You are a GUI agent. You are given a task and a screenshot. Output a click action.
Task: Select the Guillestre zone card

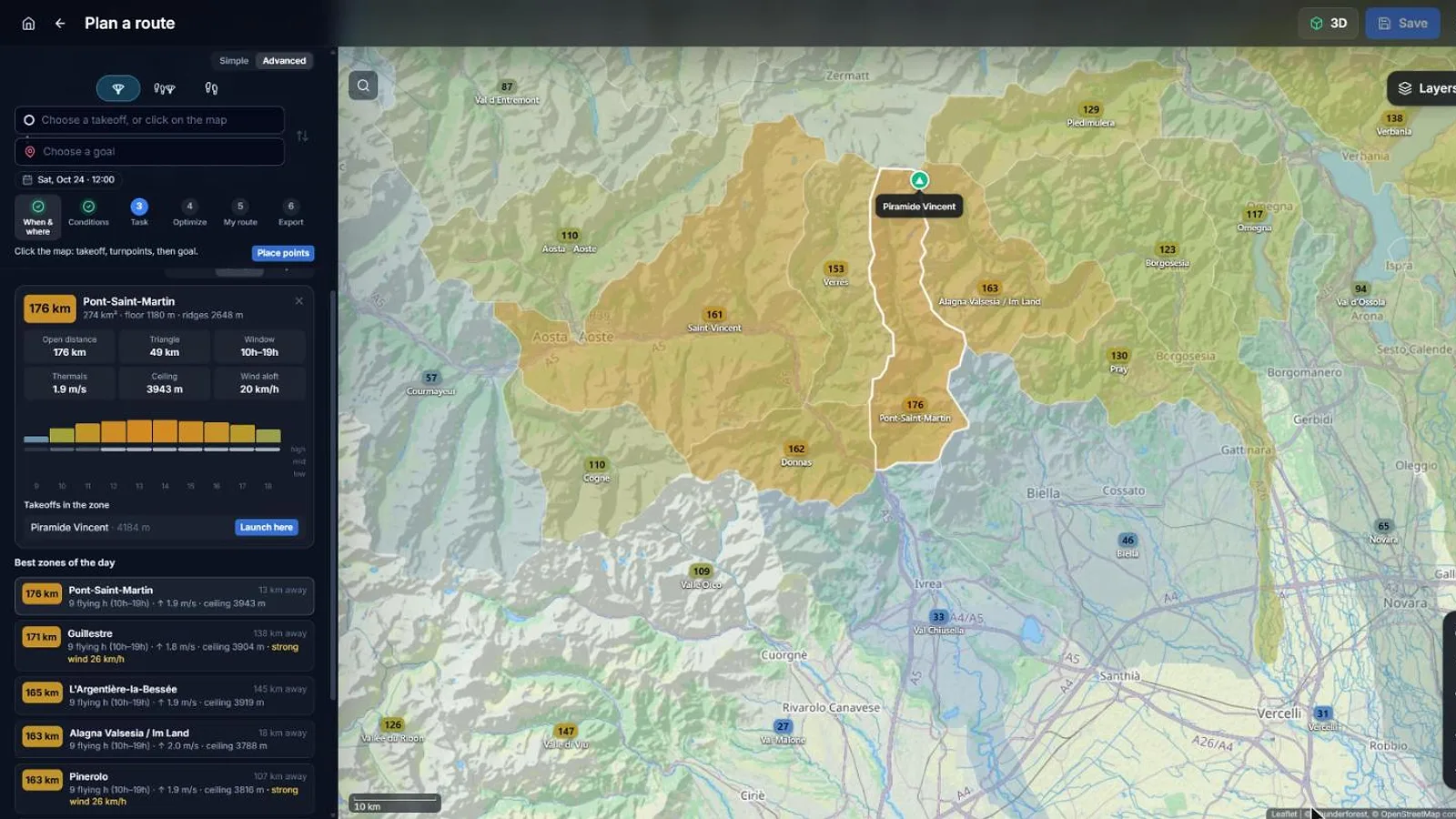(165, 645)
